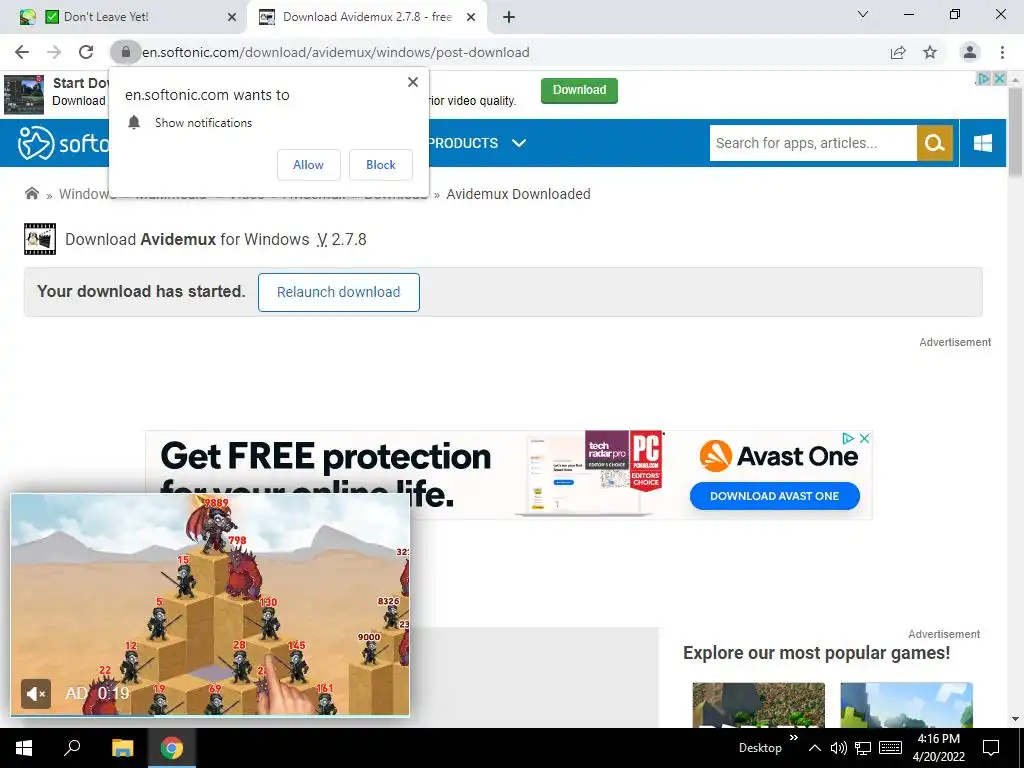
Task: Click the Windows platform icon in header
Action: point(982,143)
